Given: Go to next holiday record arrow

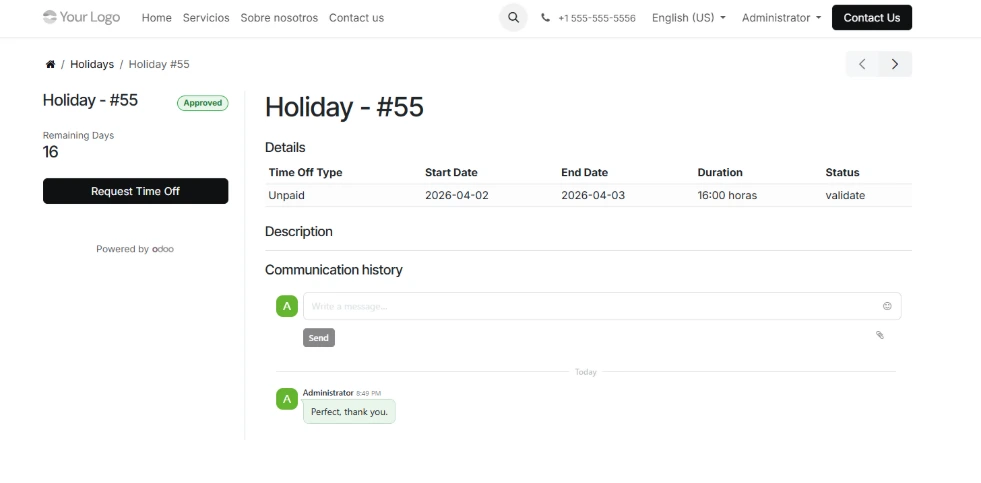Looking at the screenshot, I should click(x=895, y=64).
